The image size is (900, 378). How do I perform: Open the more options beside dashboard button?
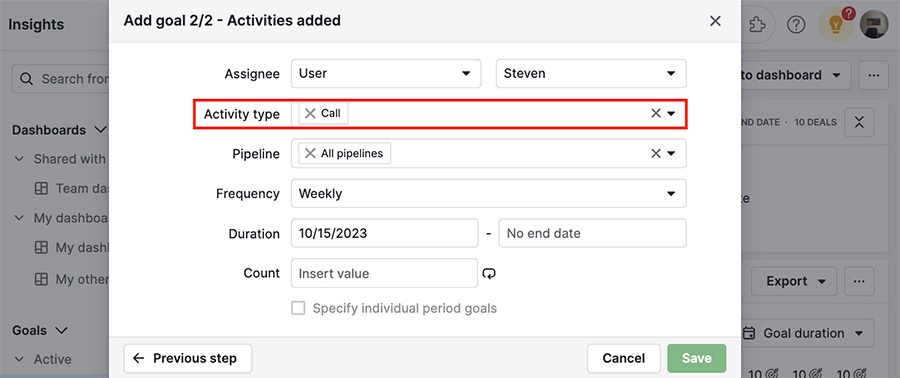tap(874, 75)
